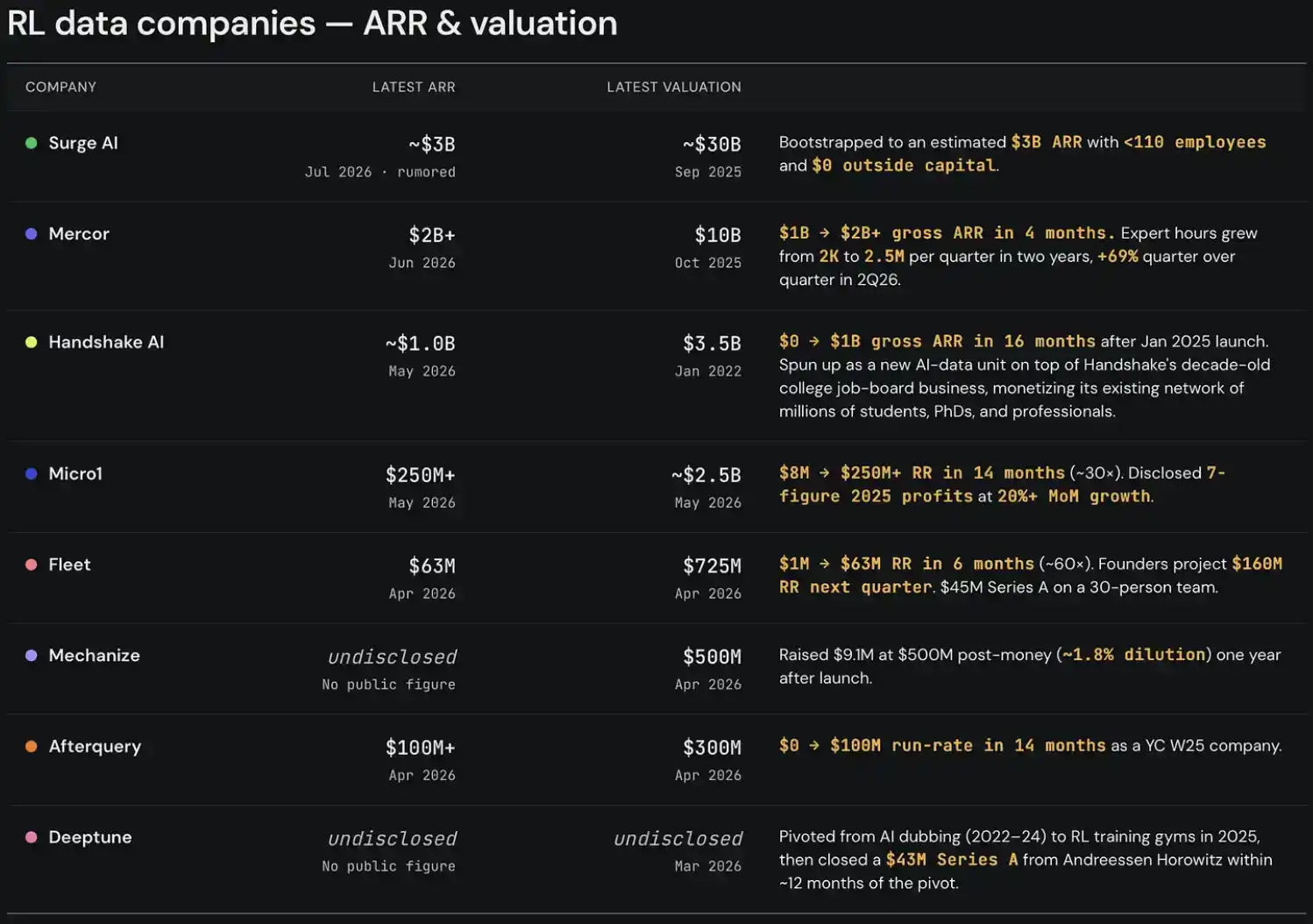The width and height of the screenshot is (1313, 924).
Task: Click the blue dot beside Micro1
Action: (32, 473)
